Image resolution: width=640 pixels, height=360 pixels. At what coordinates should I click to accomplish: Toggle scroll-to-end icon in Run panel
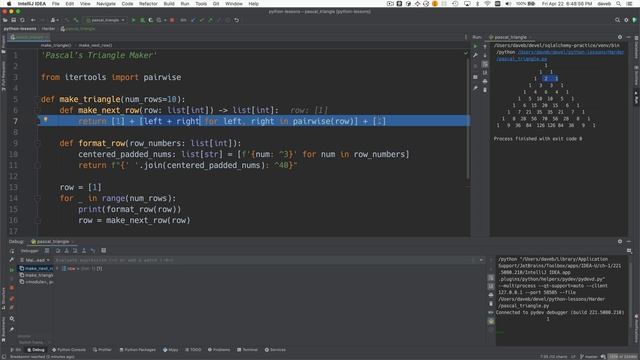pyautogui.click(x=485, y=73)
